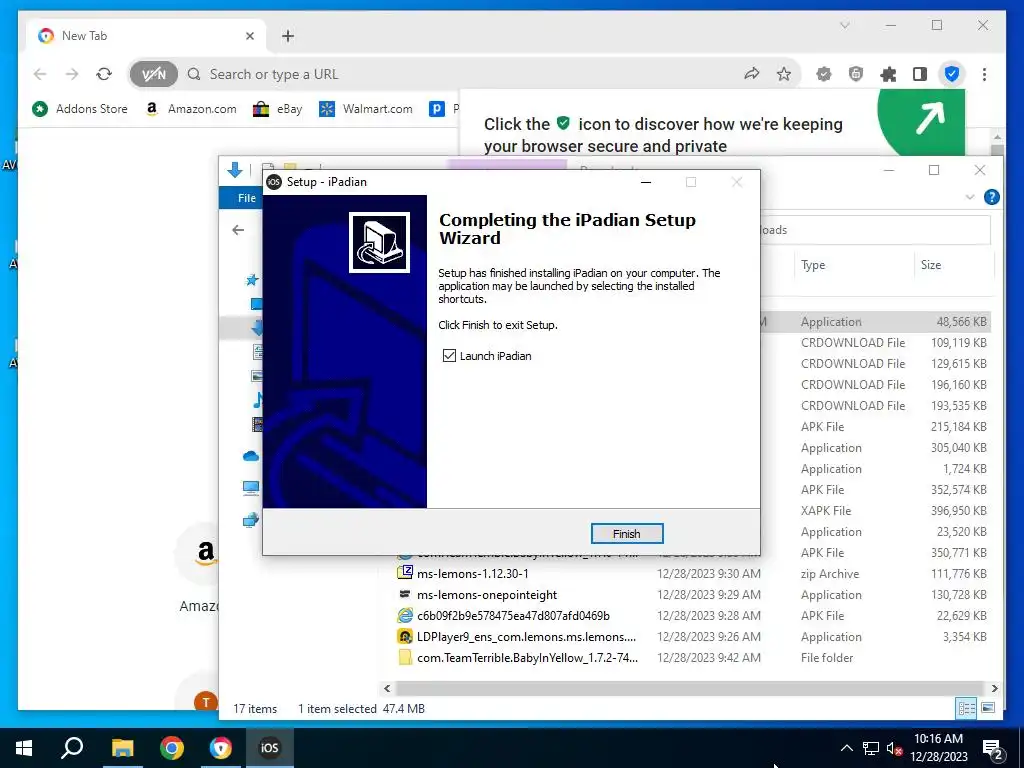Open the Extensions puzzle icon
Screen dimensions: 1024x768
(x=888, y=74)
